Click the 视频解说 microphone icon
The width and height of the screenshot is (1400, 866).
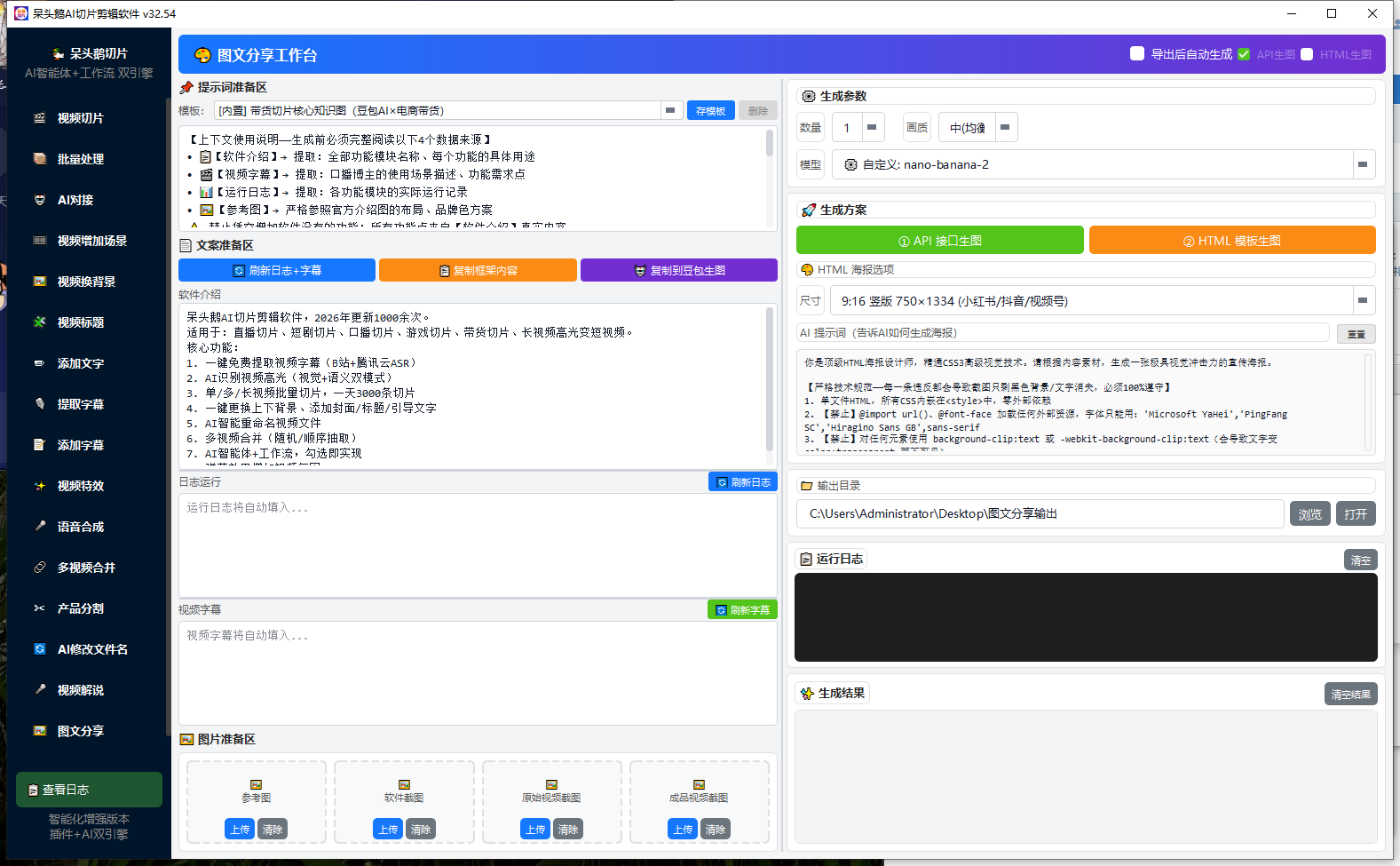39,690
